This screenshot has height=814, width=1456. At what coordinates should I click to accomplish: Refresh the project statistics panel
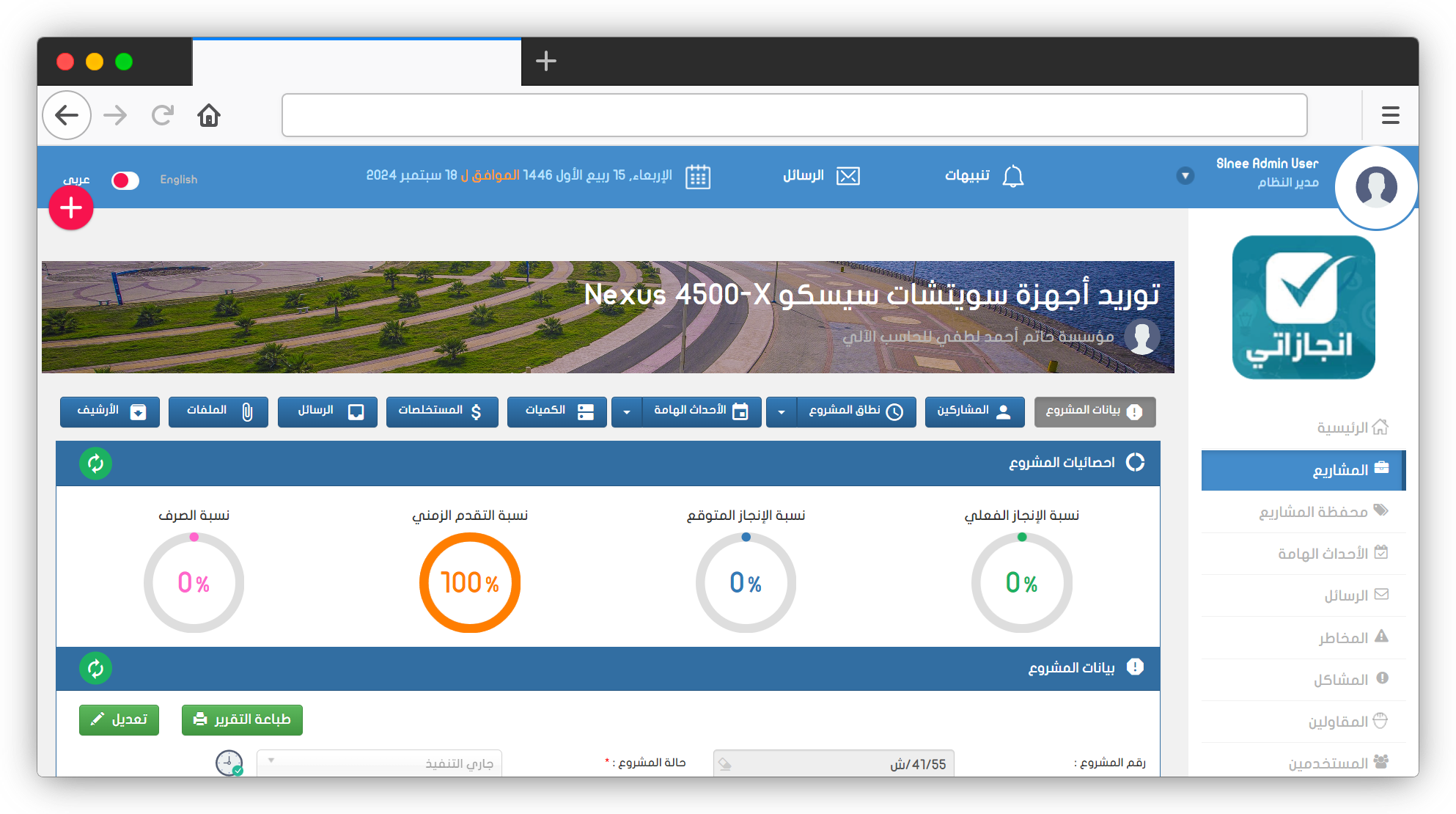coord(95,463)
